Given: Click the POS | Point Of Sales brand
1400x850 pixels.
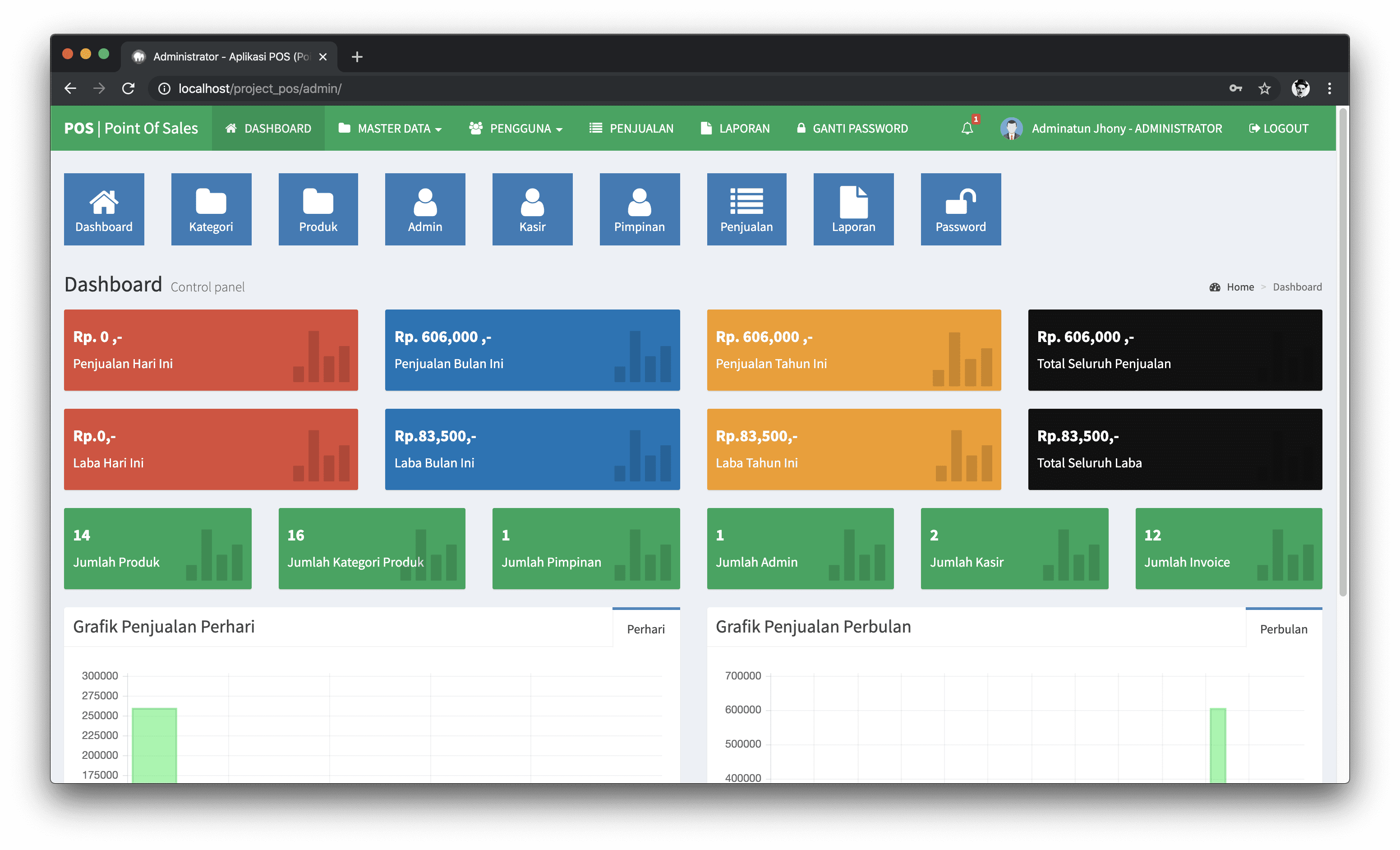Looking at the screenshot, I should point(131,129).
